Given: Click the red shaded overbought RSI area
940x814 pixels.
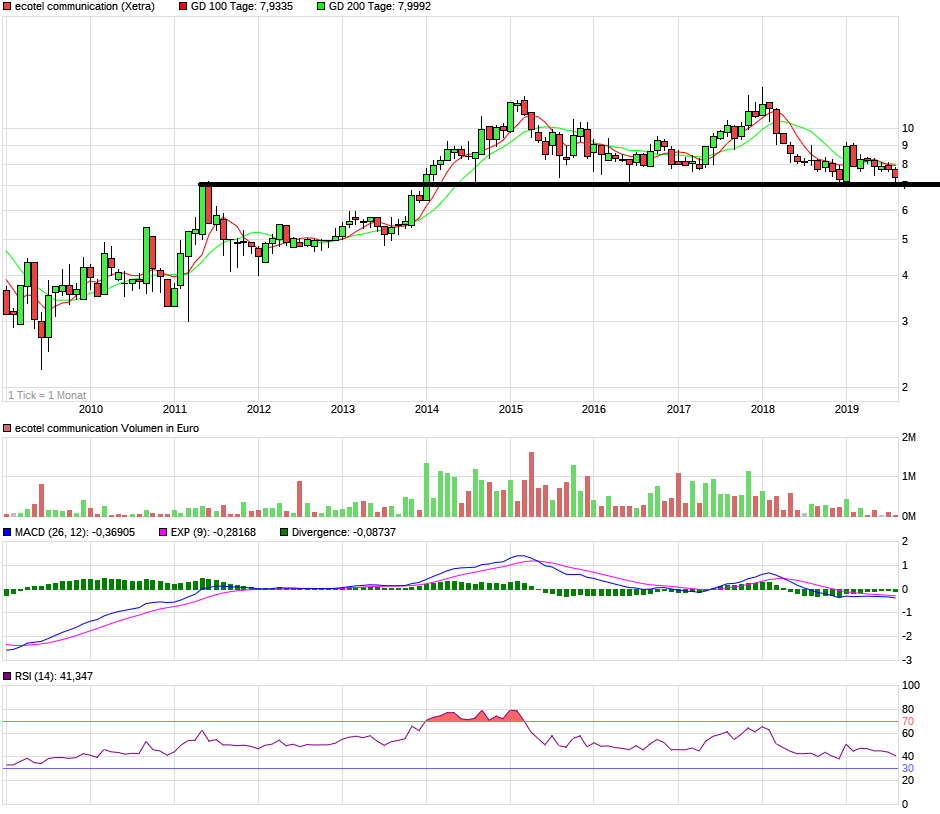Looking at the screenshot, I should (470, 716).
